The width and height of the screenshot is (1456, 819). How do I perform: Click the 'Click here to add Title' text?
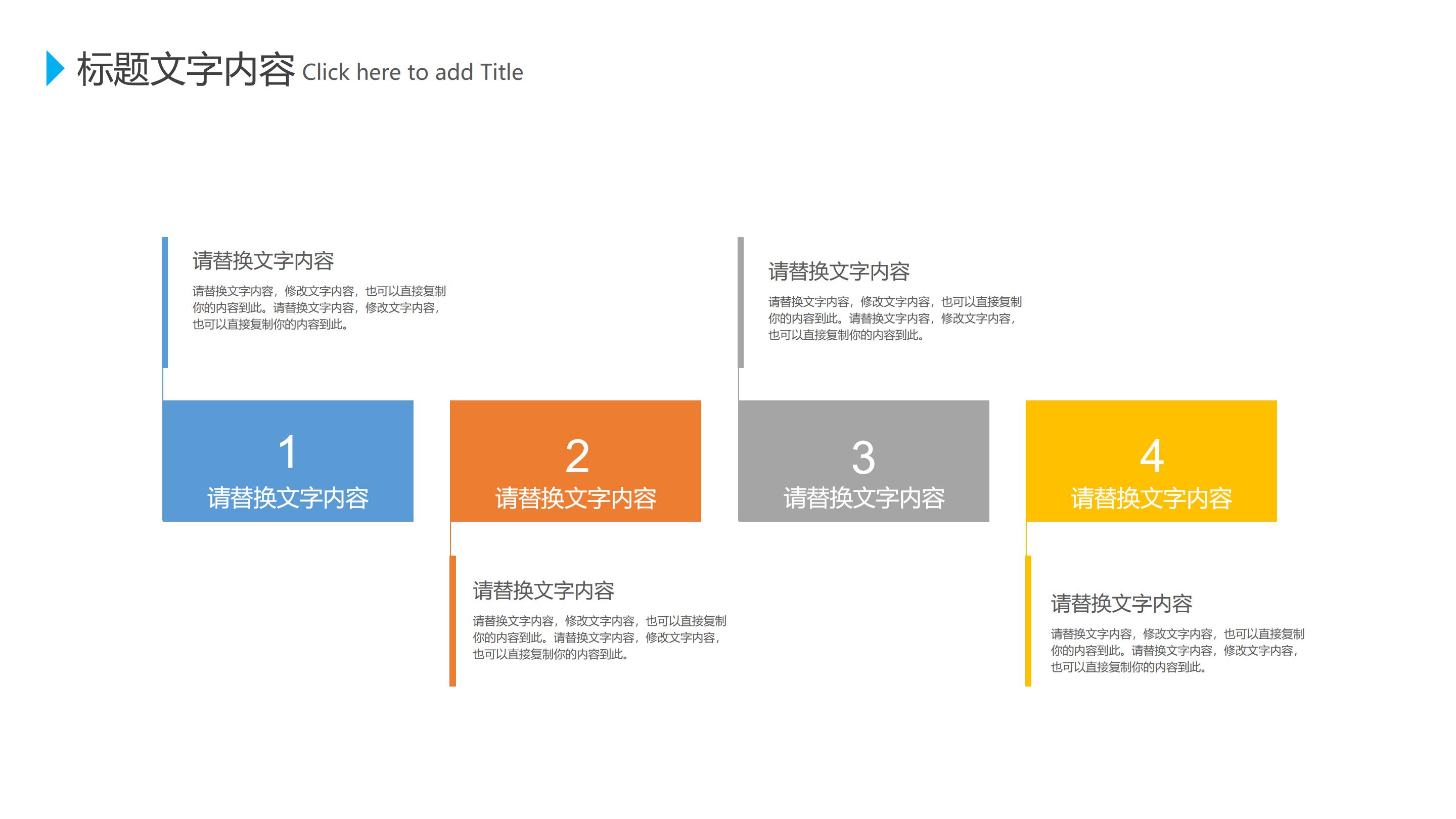click(413, 72)
